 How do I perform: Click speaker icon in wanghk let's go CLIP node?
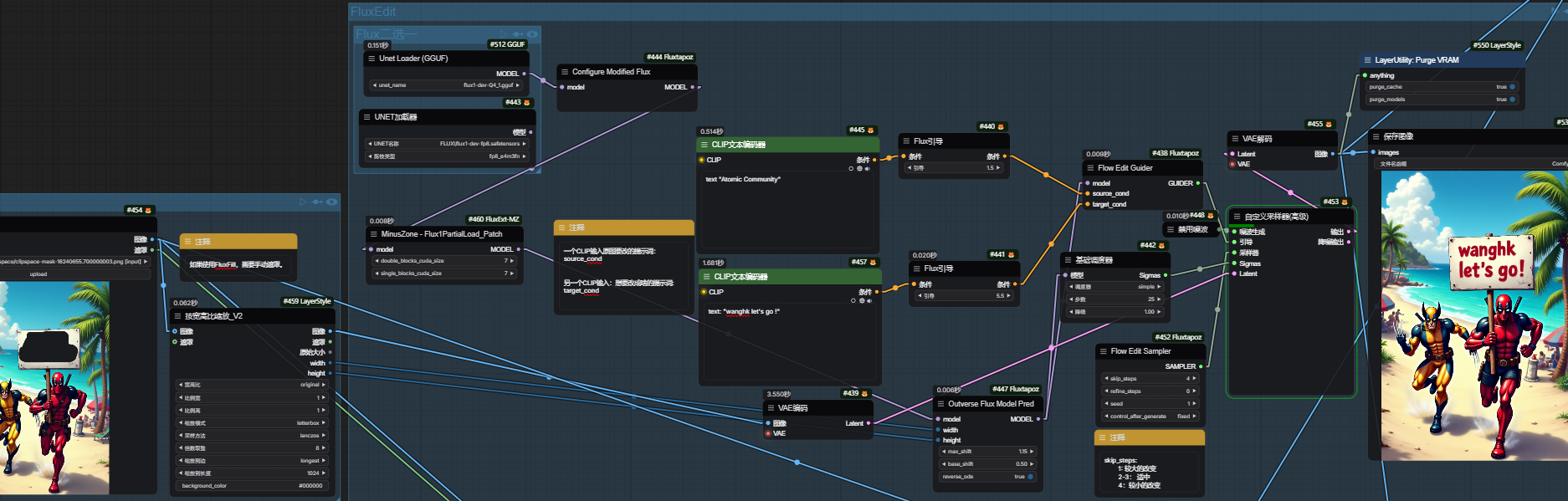pos(869,301)
